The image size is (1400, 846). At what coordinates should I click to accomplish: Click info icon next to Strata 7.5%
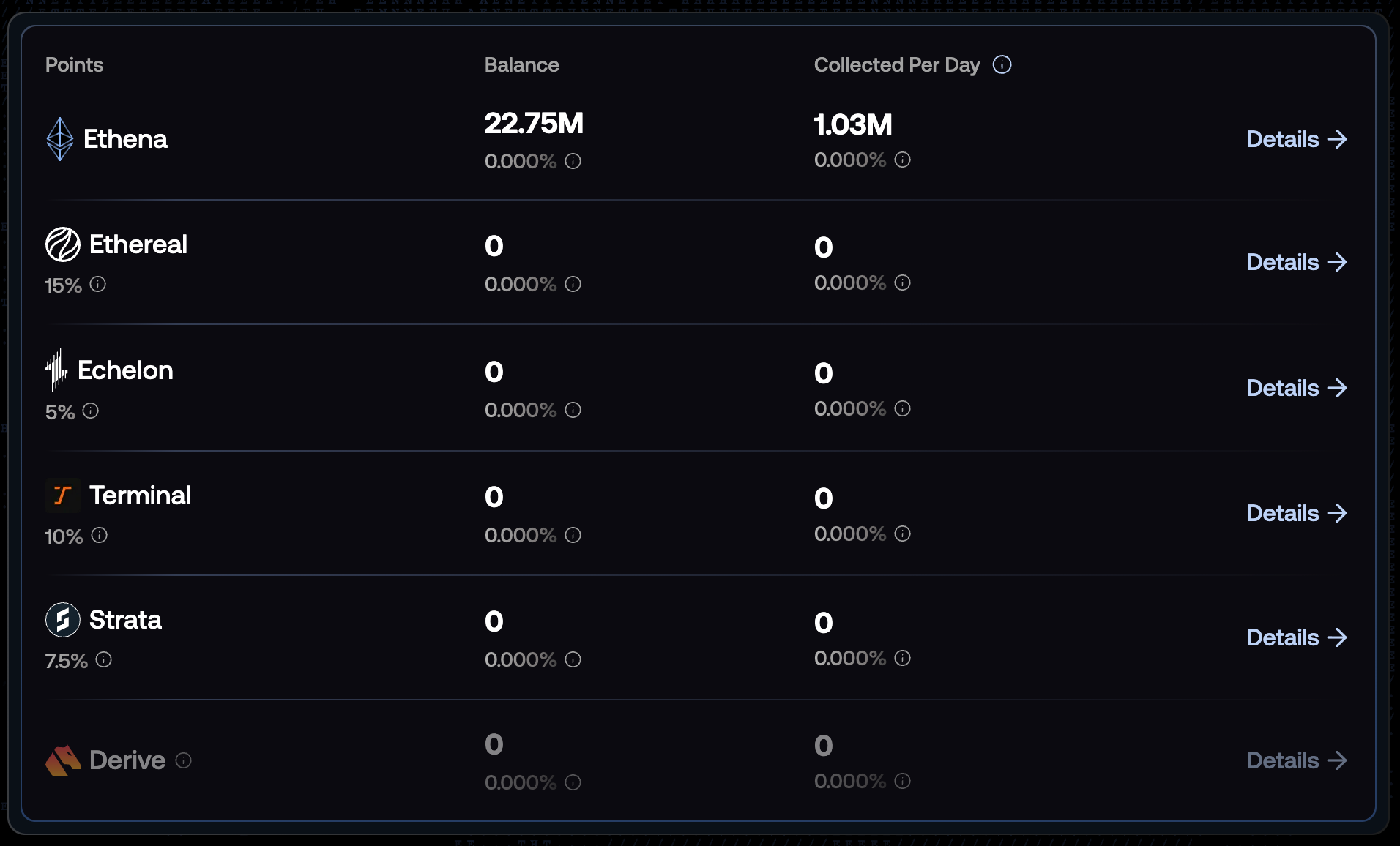click(x=104, y=660)
